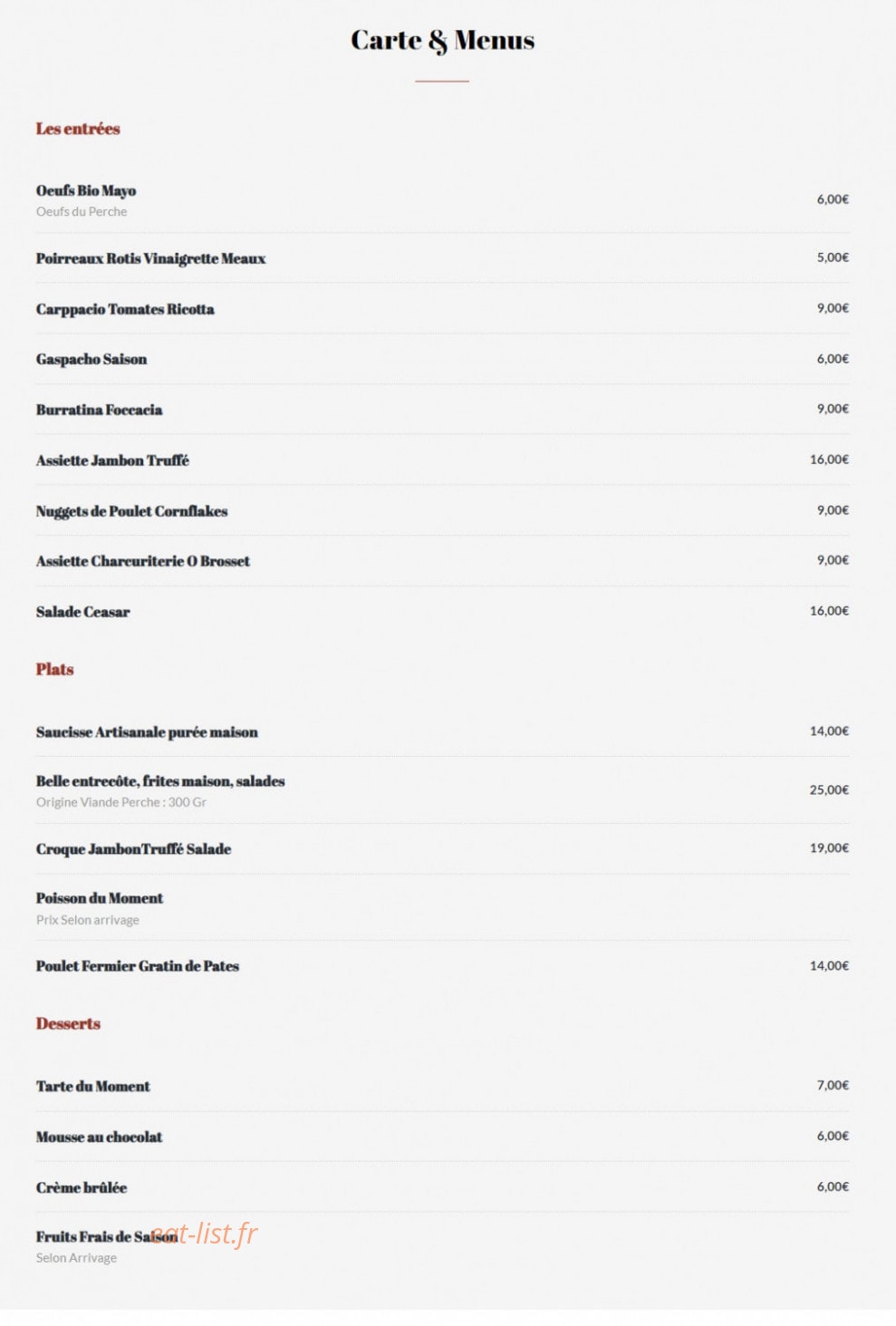Open Croque JambonTruffé Salade
Screen dimensions: 896x1326
coord(133,849)
